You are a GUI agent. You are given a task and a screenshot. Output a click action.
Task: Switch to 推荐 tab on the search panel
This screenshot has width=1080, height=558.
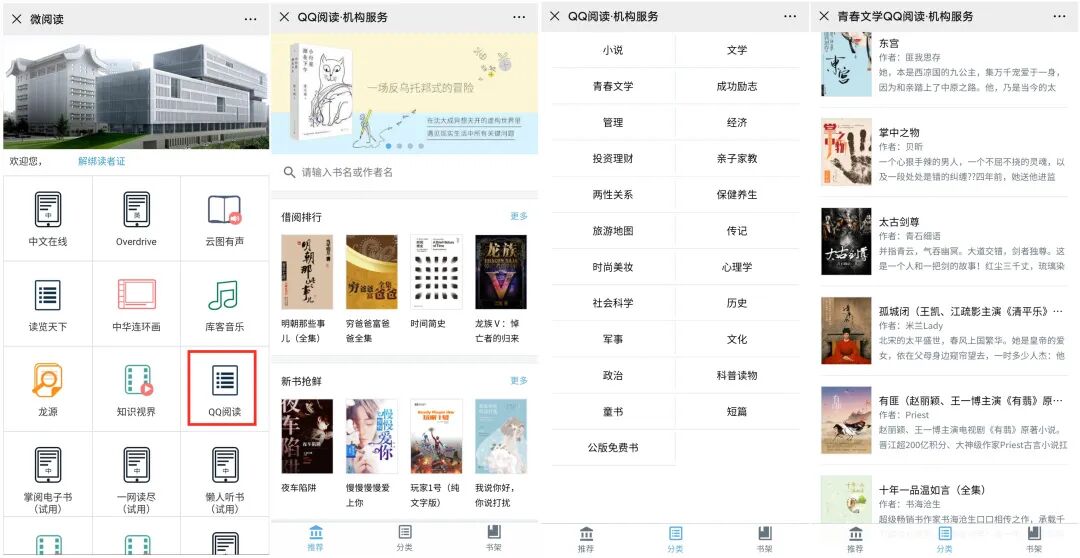tap(316, 539)
